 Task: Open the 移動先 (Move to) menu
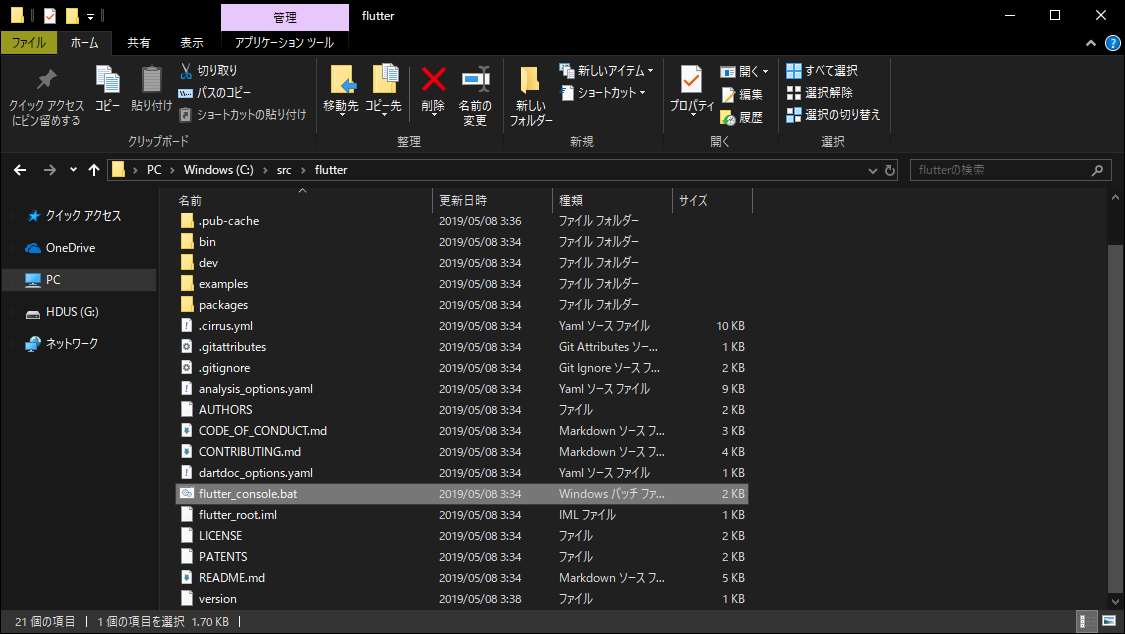341,91
